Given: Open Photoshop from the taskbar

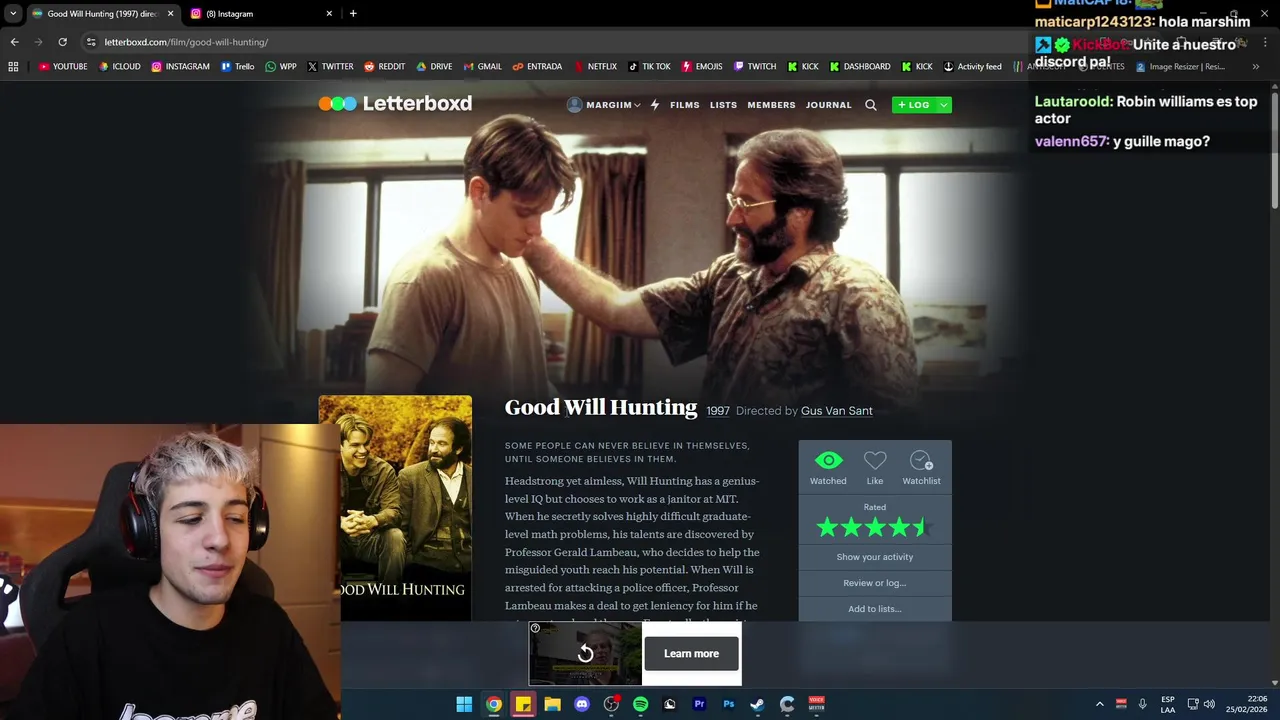Looking at the screenshot, I should coord(728,704).
